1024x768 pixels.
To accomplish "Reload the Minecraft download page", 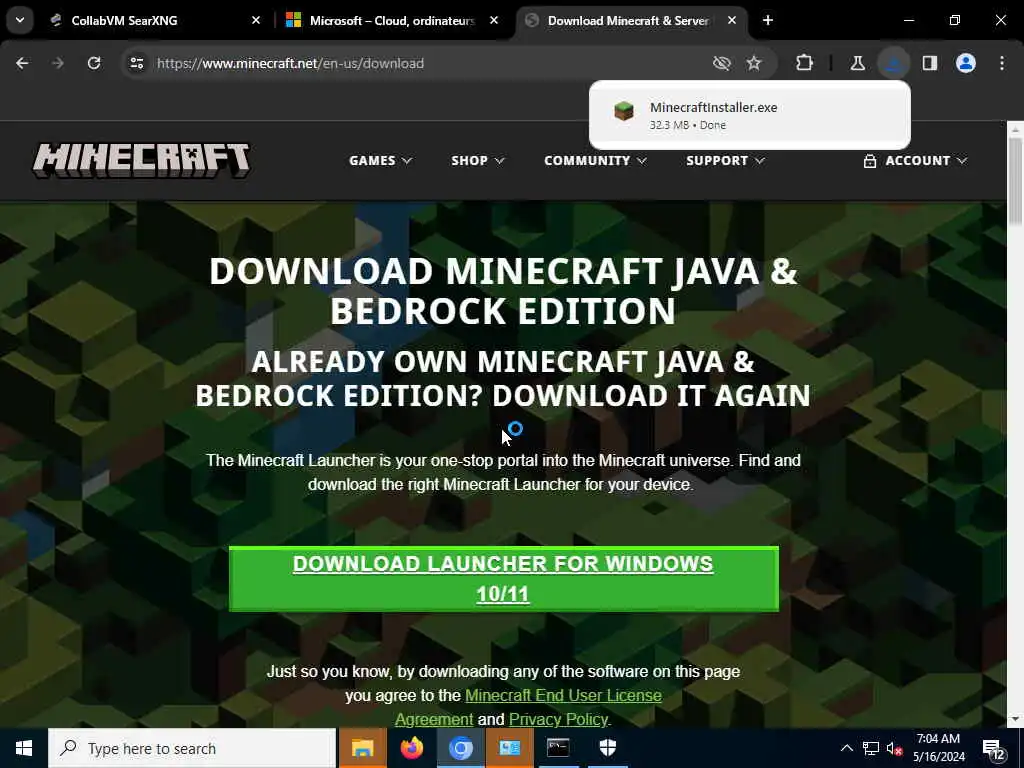I will [x=94, y=63].
